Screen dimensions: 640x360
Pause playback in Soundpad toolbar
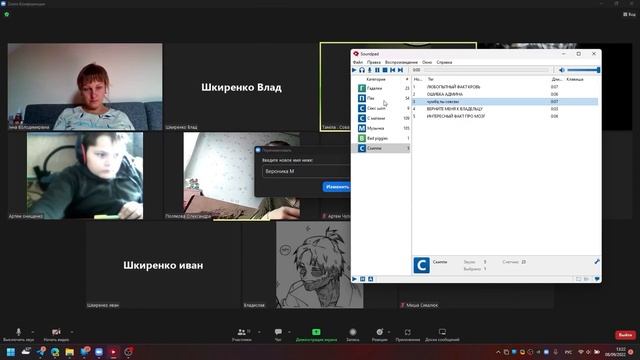click(x=378, y=70)
